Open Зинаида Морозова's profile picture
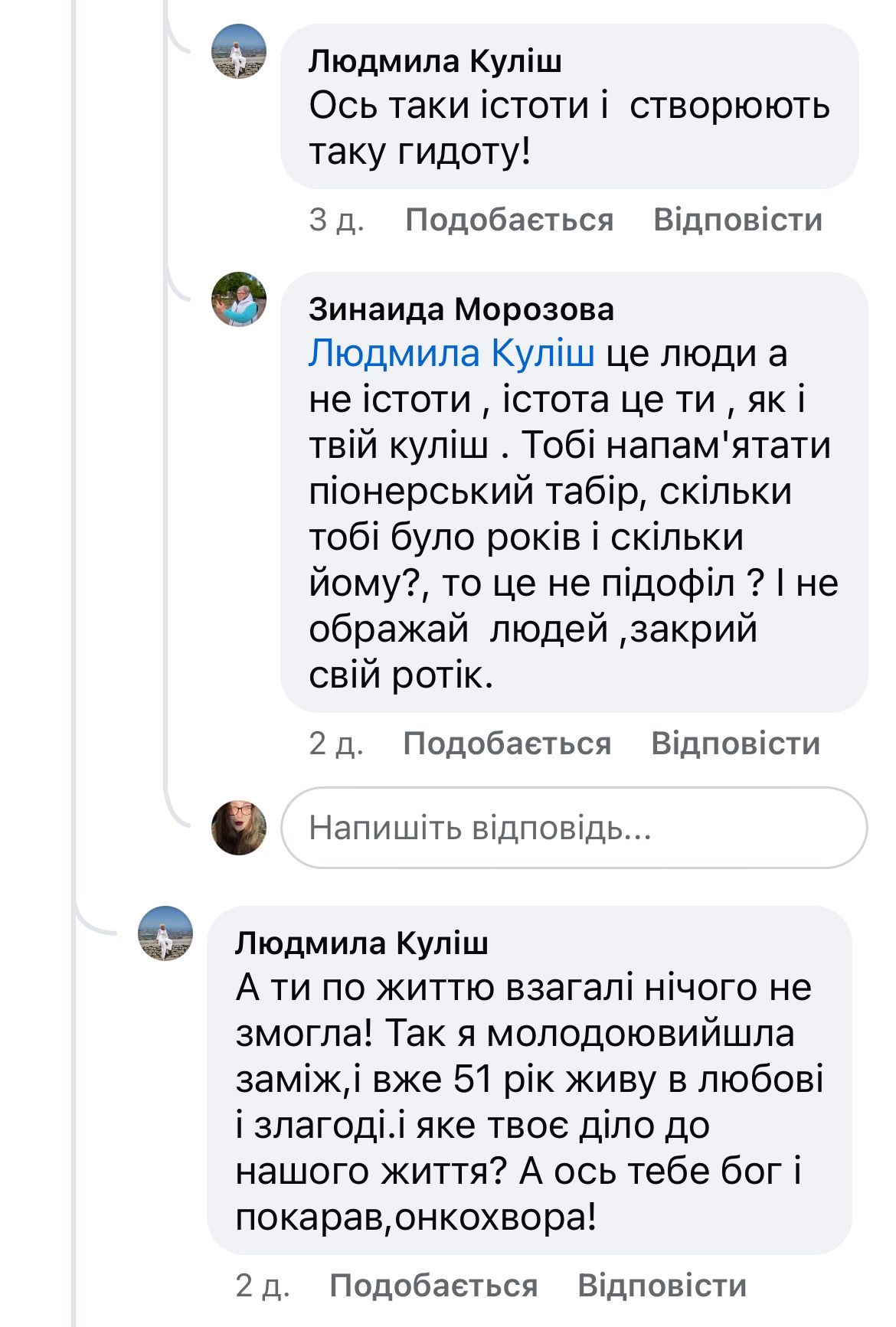896x1327 pixels. click(239, 299)
